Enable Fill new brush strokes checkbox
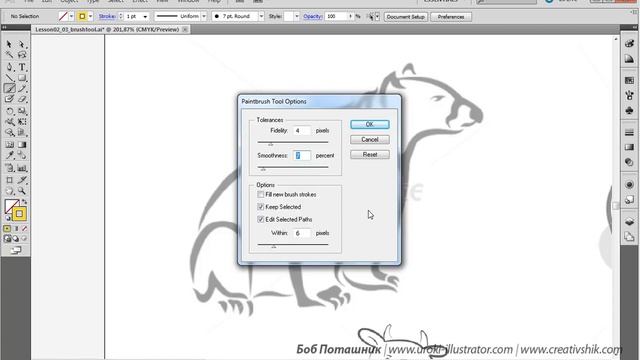The width and height of the screenshot is (640, 360). pos(260,195)
